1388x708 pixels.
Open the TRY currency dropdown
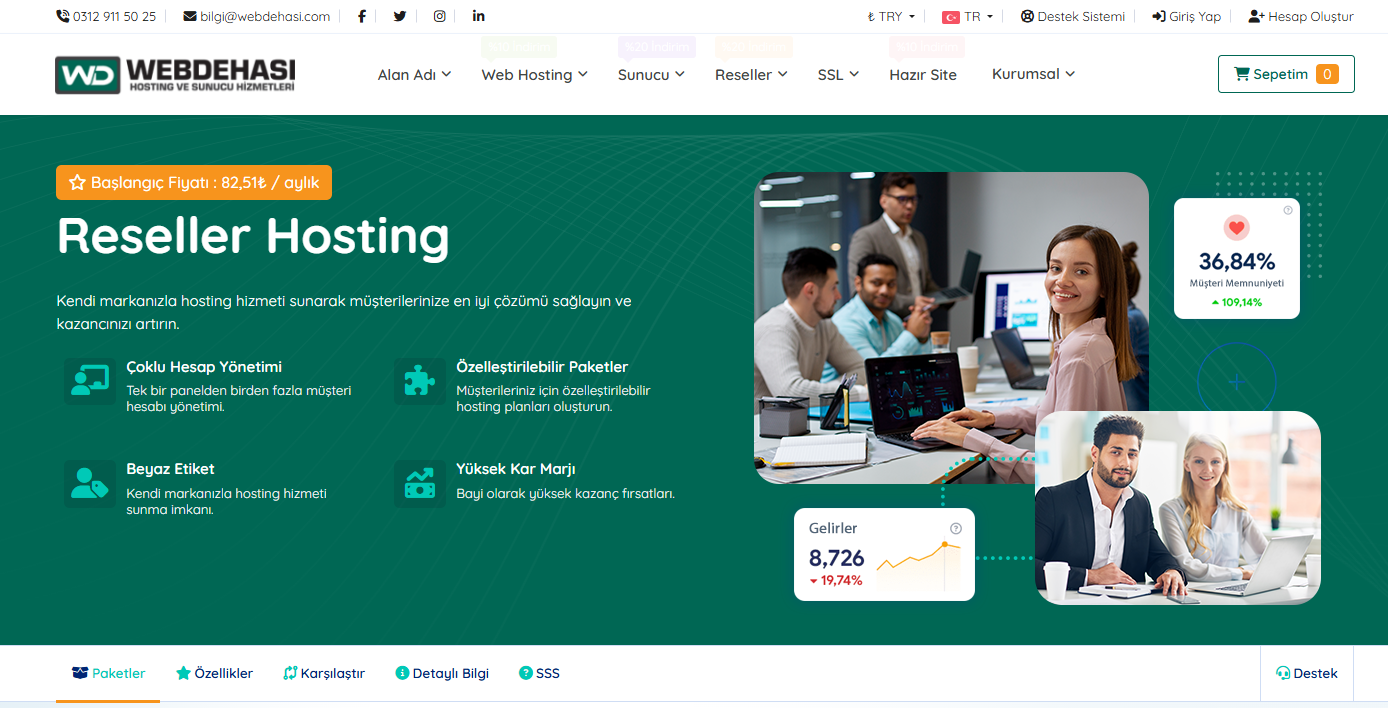pos(890,17)
